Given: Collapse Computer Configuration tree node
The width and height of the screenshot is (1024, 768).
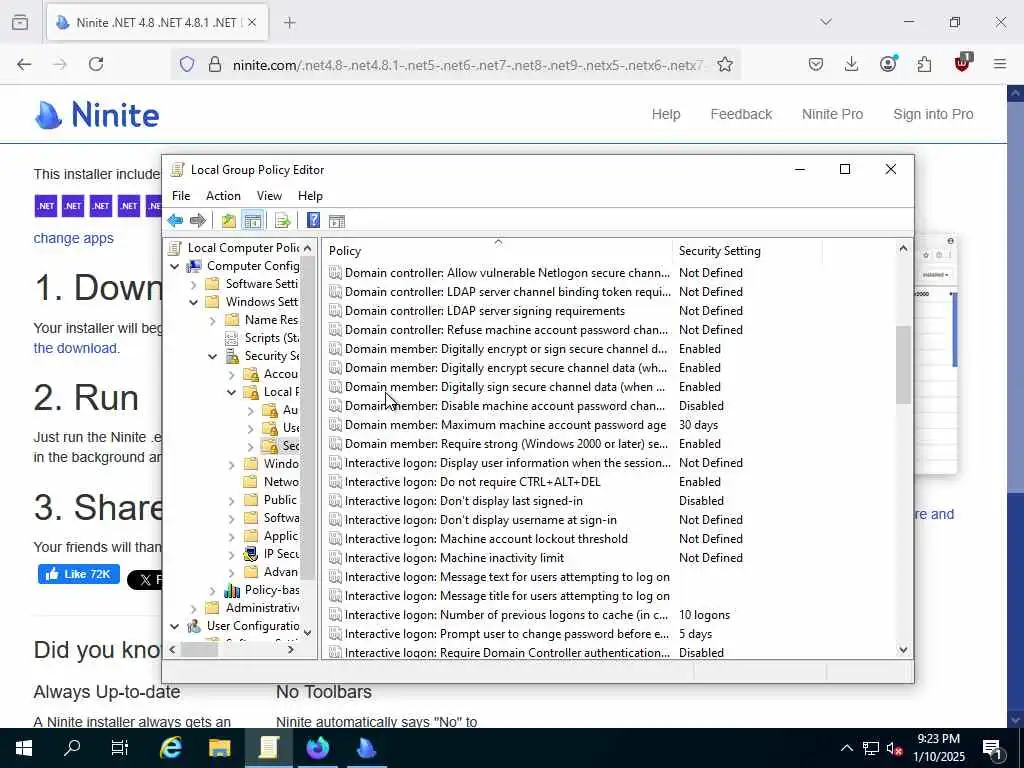Looking at the screenshot, I should point(174,266).
